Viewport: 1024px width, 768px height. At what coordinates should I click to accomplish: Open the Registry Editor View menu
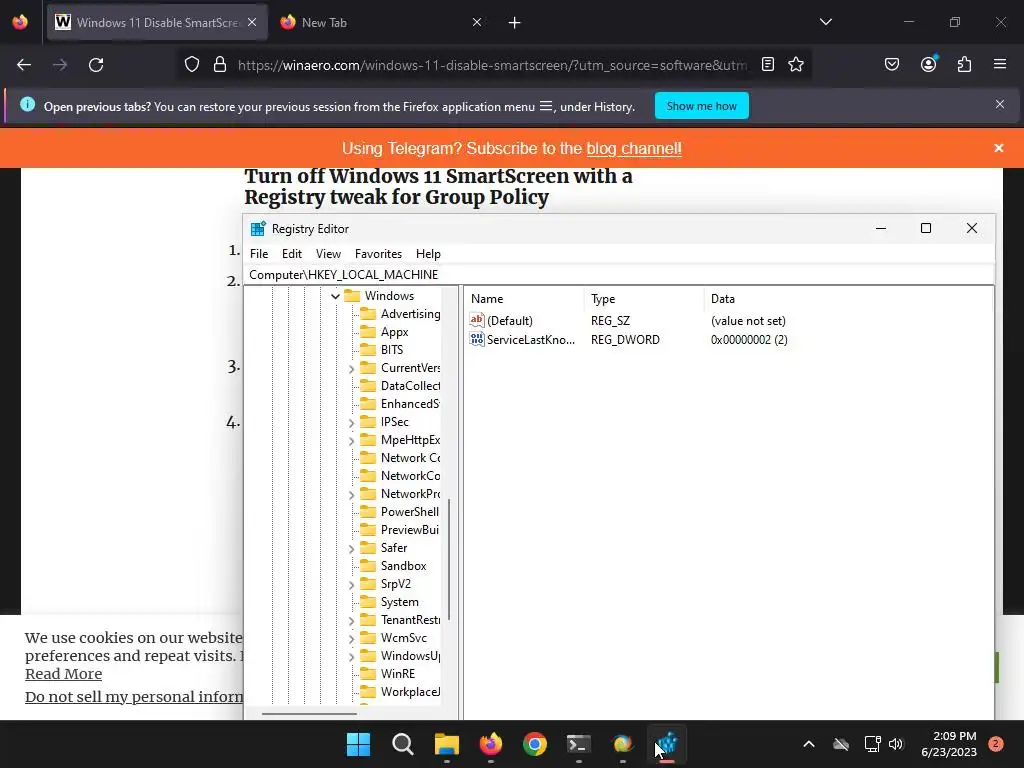(328, 254)
